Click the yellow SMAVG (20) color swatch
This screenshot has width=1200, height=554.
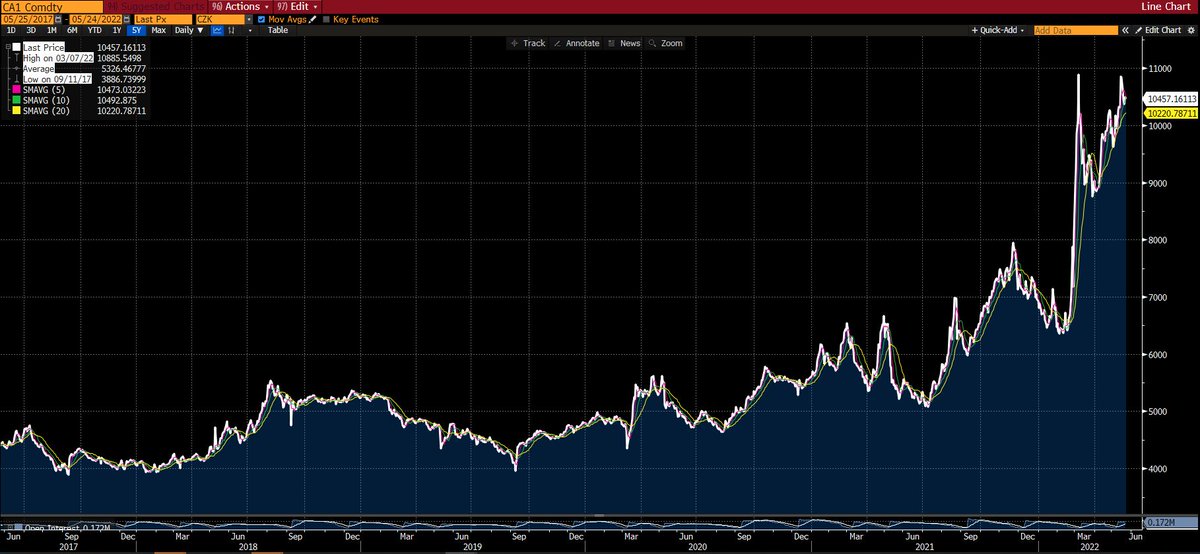pyautogui.click(x=16, y=110)
